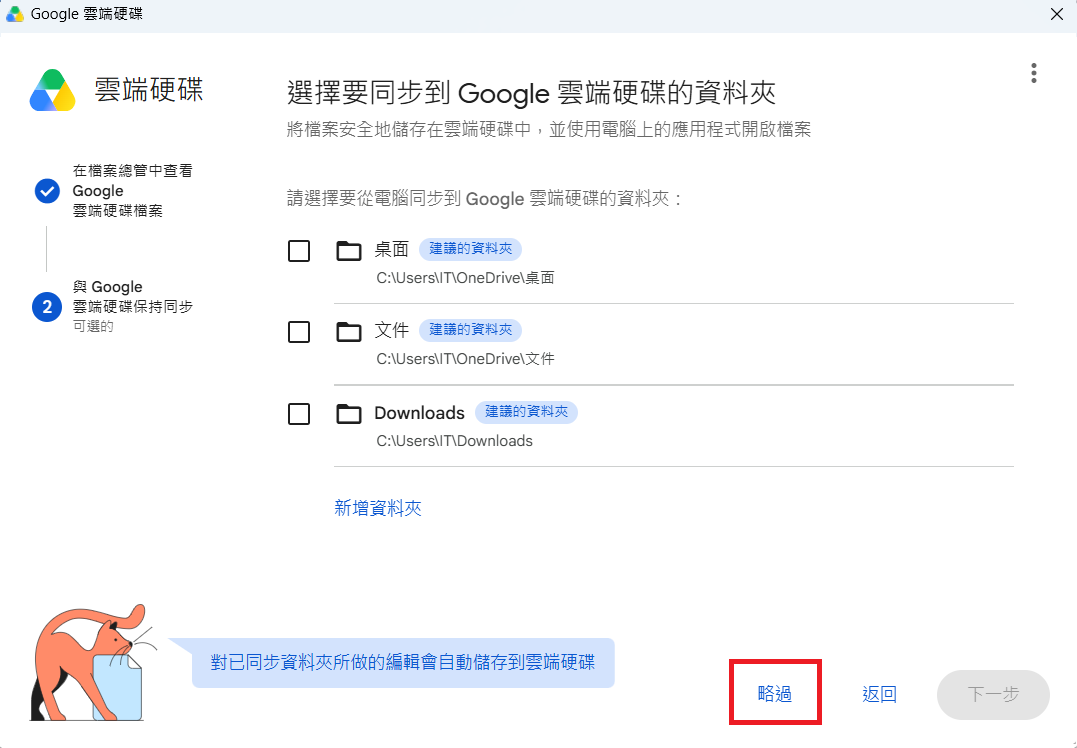1077x748 pixels.
Task: Click the heading 選擇要同步到 Google 雲端硬碟的資料夾
Action: 532,93
